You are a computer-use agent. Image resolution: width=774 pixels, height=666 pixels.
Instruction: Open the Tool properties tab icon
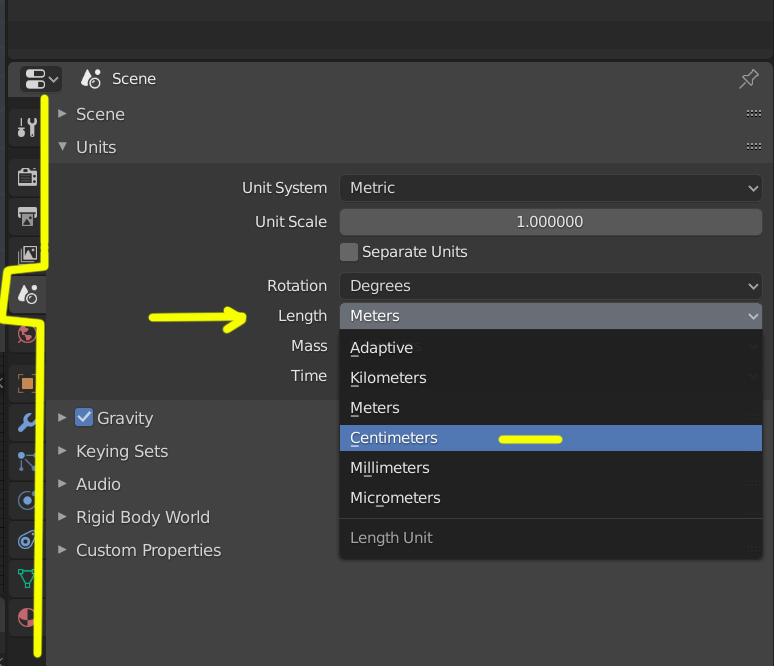(x=27, y=127)
